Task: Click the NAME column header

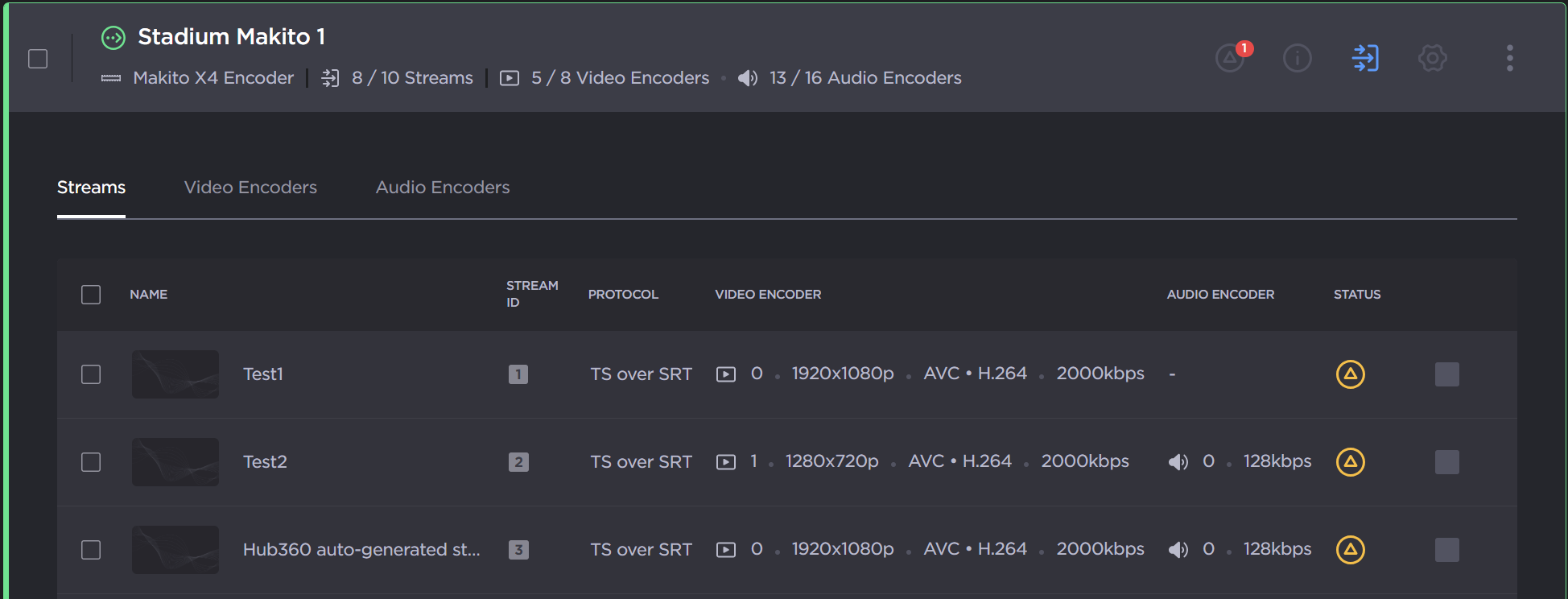Action: point(149,295)
